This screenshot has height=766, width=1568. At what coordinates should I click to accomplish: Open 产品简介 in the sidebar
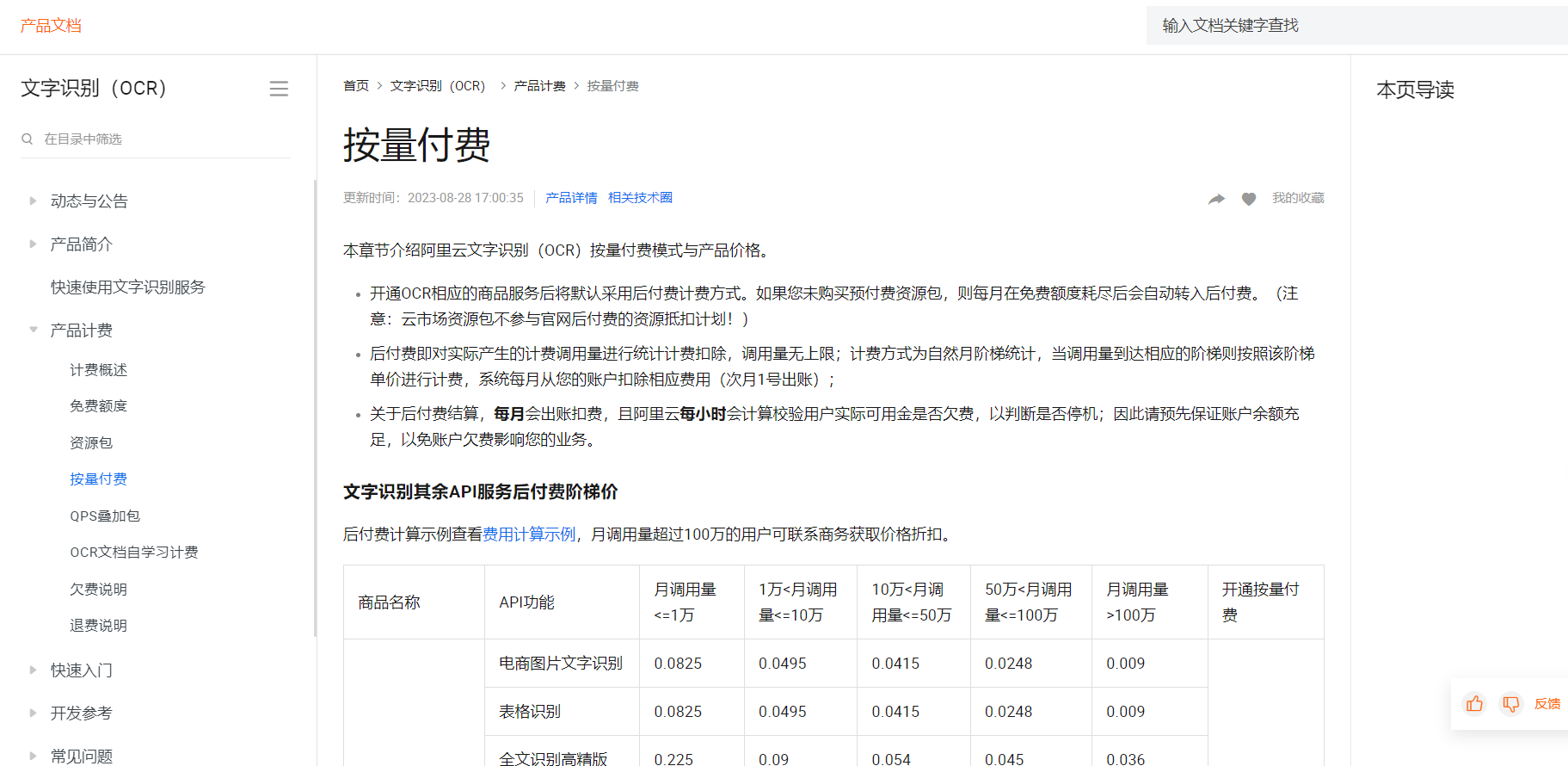click(x=82, y=244)
